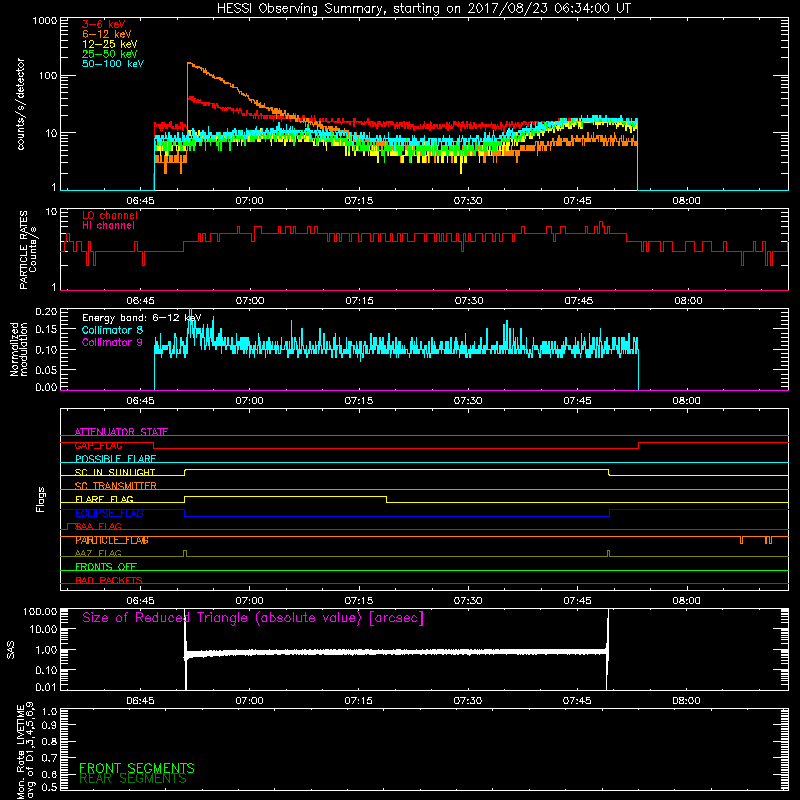
Task: Click the ATTENUATOR_STATE flag label
Action: (121, 432)
